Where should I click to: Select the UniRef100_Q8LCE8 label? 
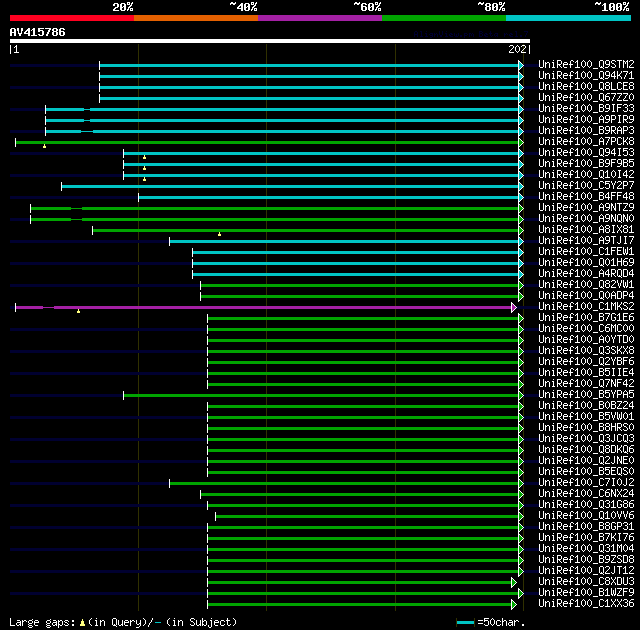click(586, 87)
